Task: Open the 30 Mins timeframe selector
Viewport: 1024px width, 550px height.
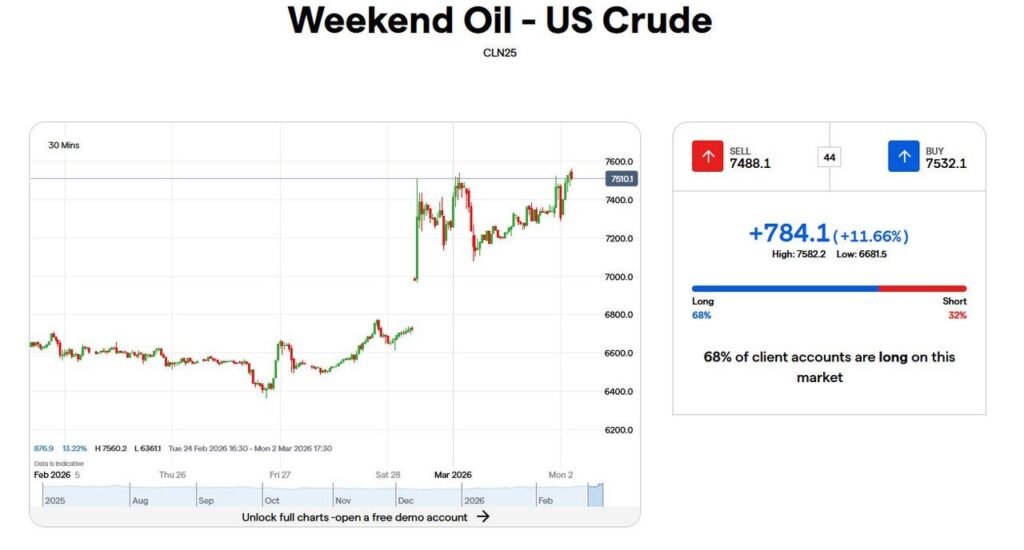Action: 64,146
